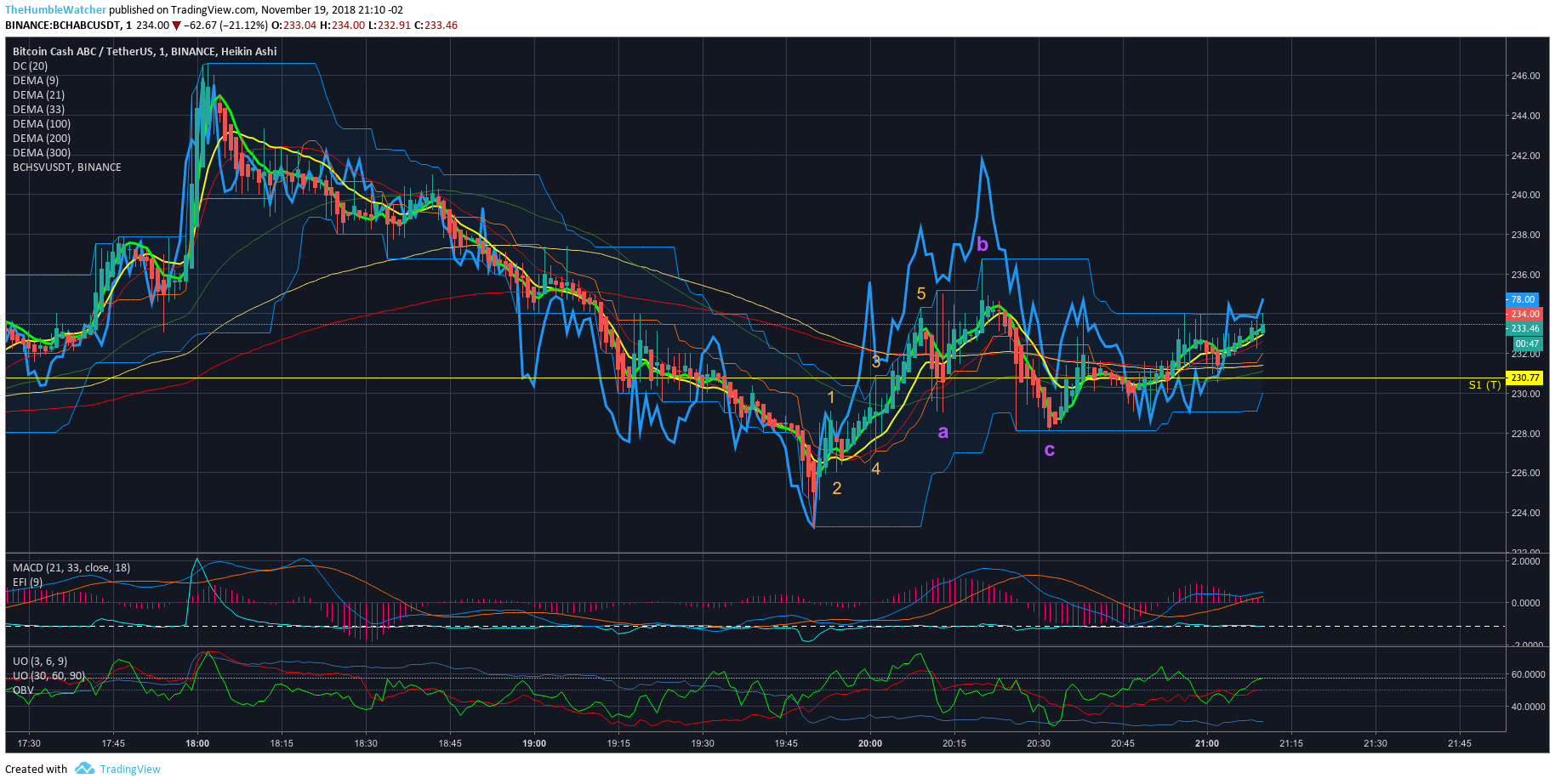Click the 20:00 time axis label
The height and width of the screenshot is (784, 1555).
870,743
